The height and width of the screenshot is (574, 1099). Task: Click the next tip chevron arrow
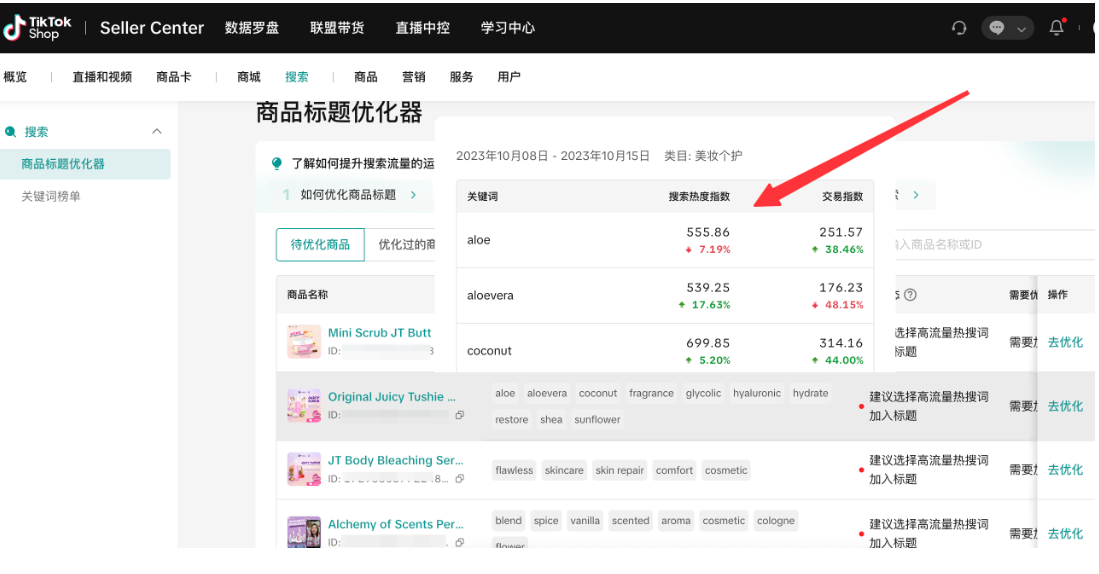[916, 195]
